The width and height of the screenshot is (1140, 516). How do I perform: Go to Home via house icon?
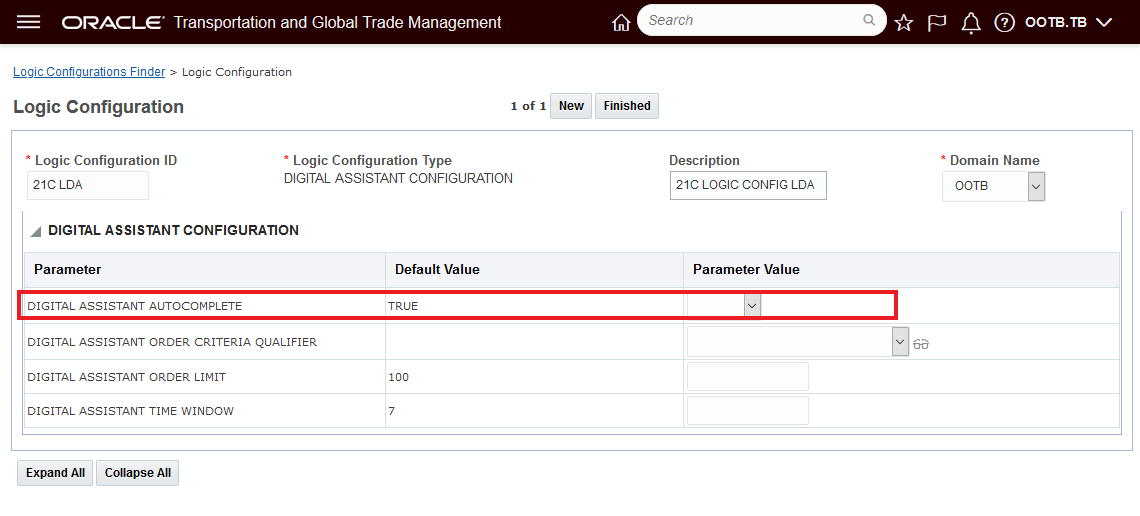coord(621,22)
